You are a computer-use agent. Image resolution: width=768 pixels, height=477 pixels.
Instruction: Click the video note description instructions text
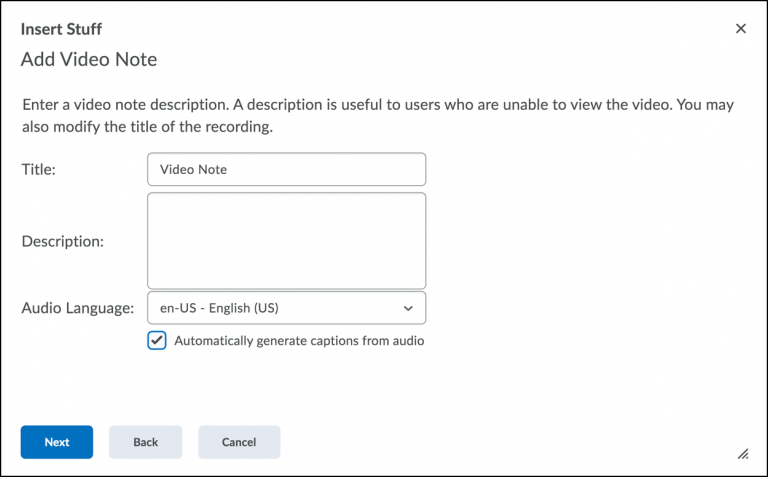click(378, 116)
